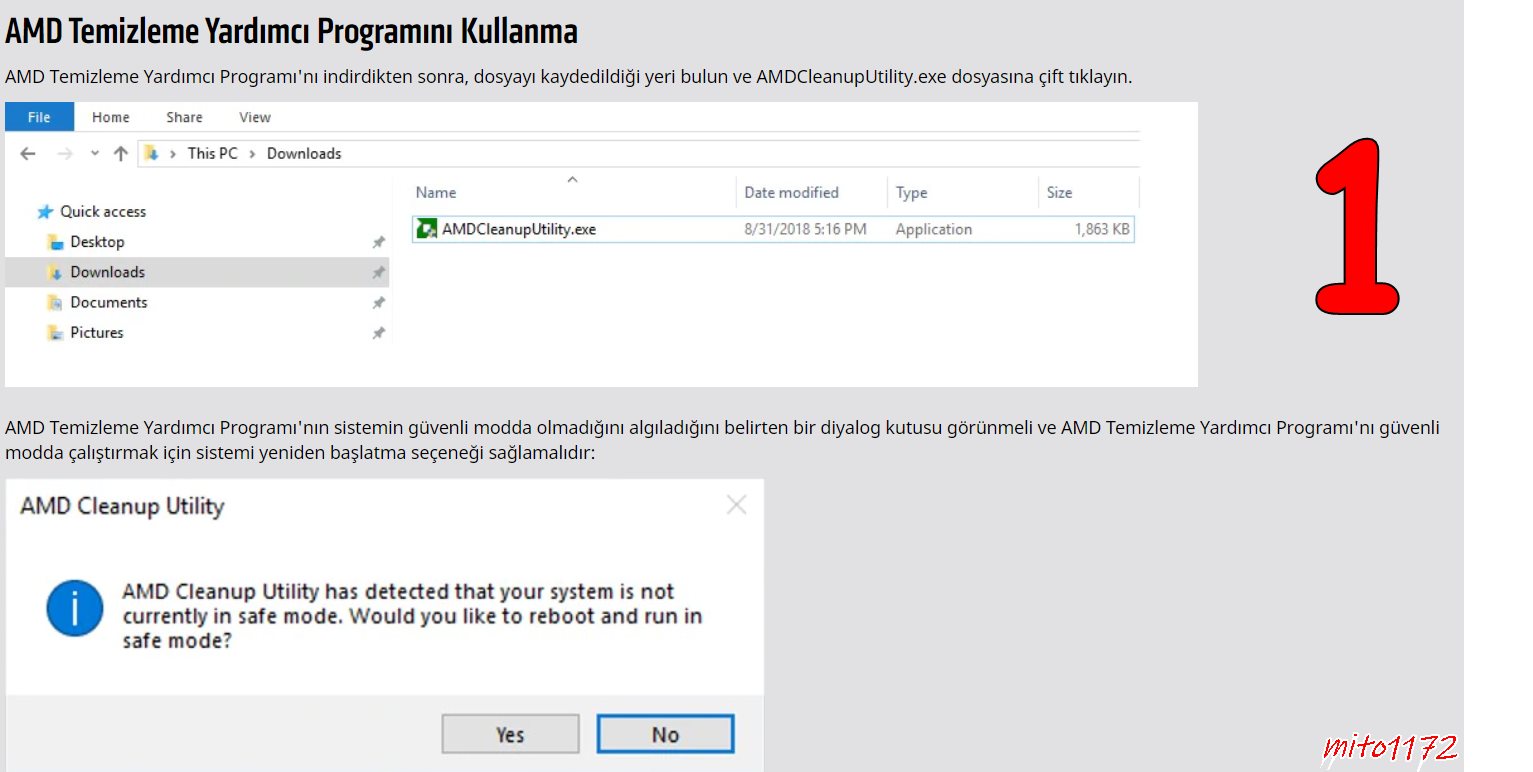Click the Downloads folder icon in address bar

coord(152,154)
